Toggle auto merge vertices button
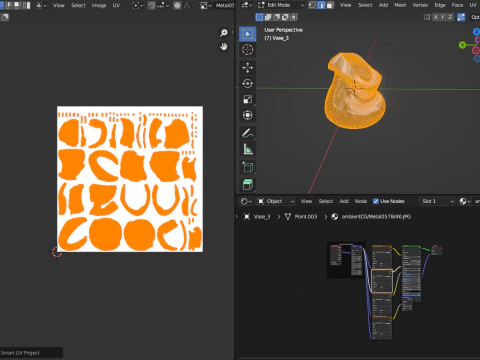 point(461,17)
